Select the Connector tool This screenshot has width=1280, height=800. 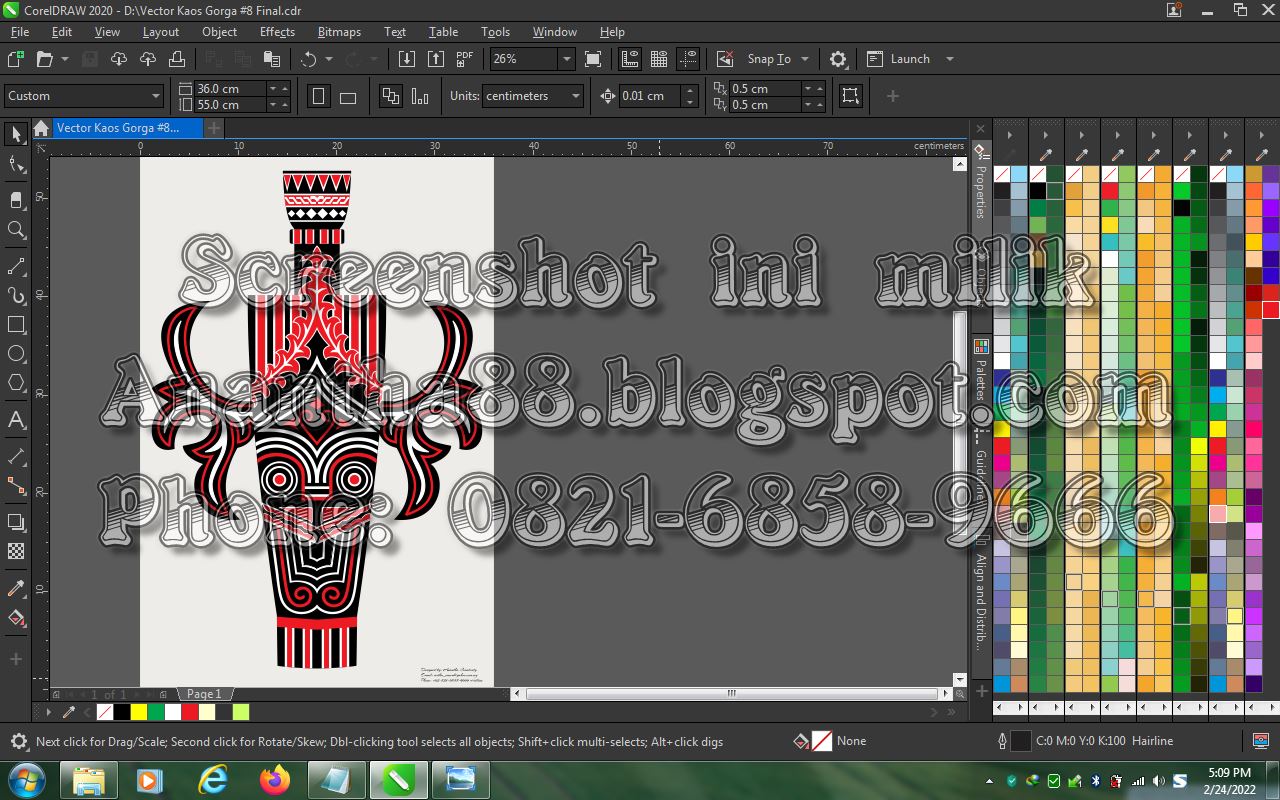click(16, 486)
